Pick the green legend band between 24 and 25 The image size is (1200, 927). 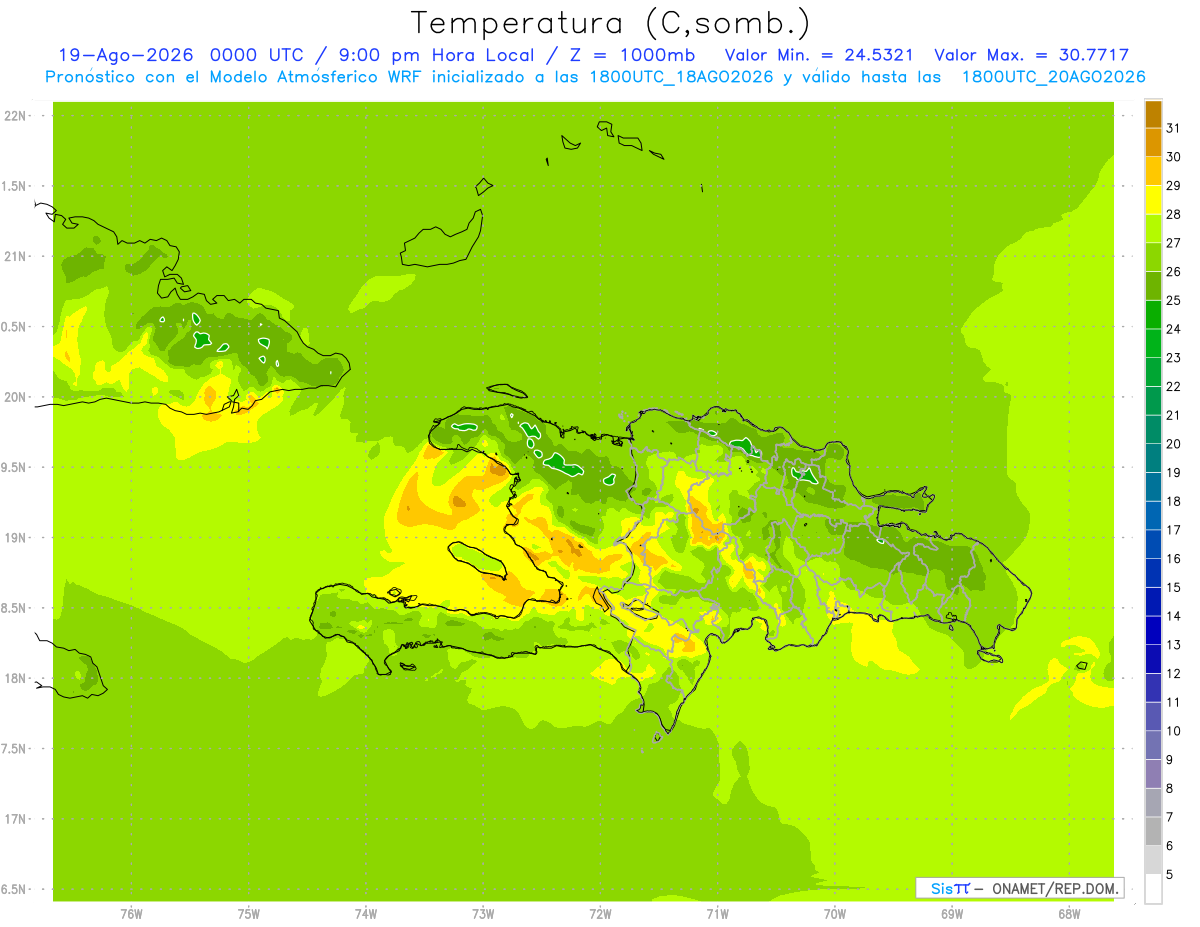click(x=1153, y=315)
